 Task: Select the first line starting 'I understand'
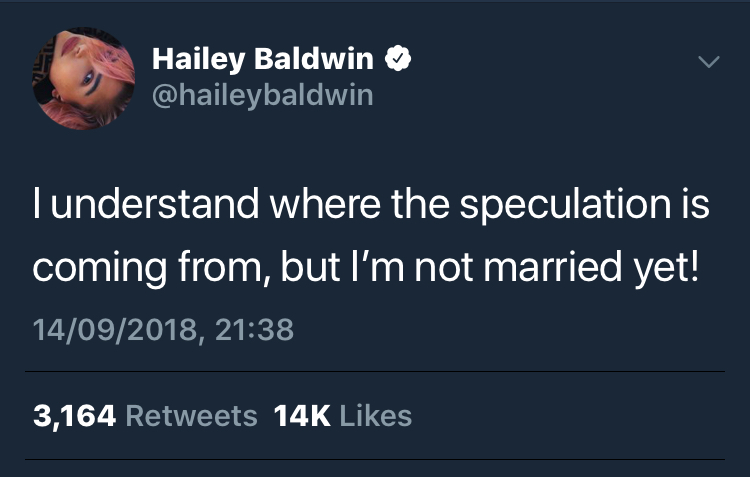(x=371, y=205)
